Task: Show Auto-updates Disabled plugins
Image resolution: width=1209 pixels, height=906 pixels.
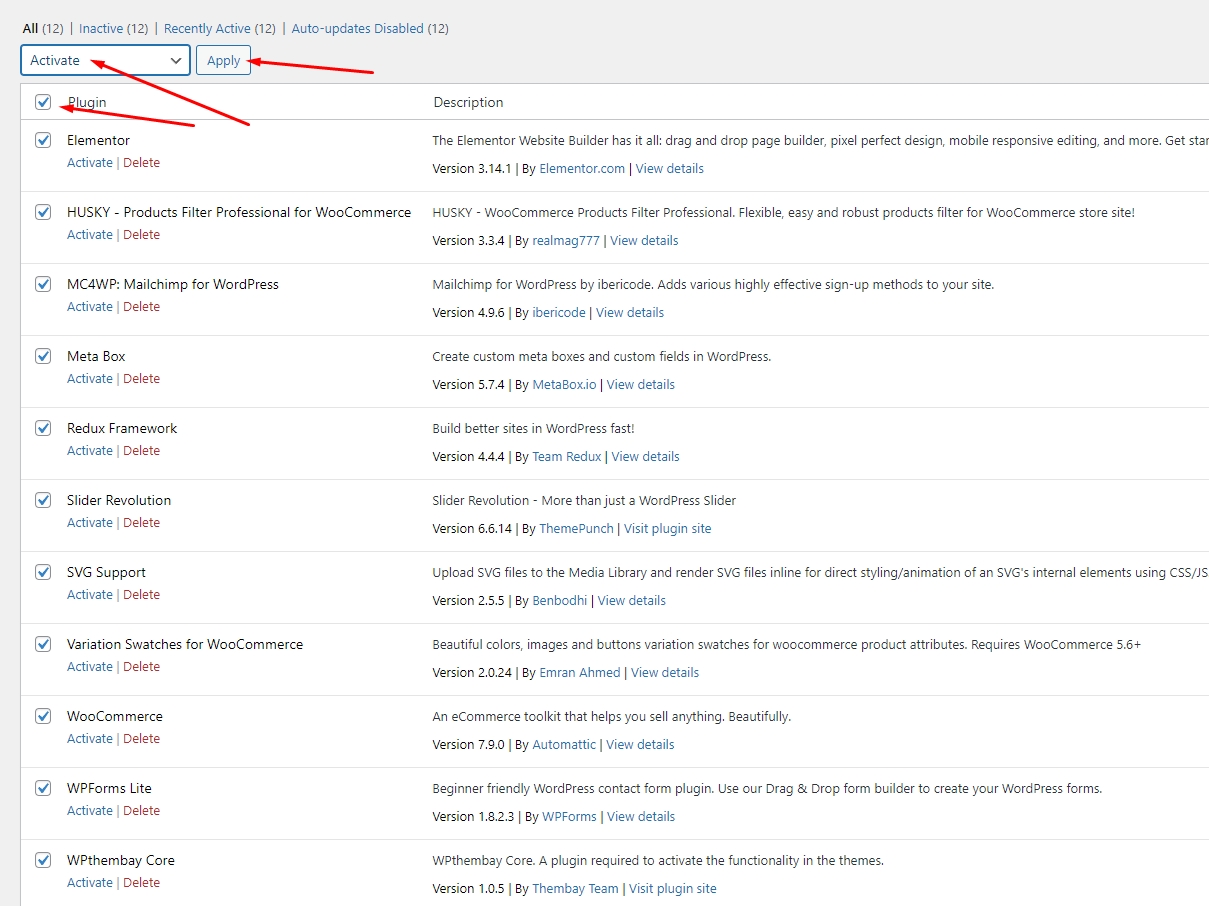Action: click(357, 29)
